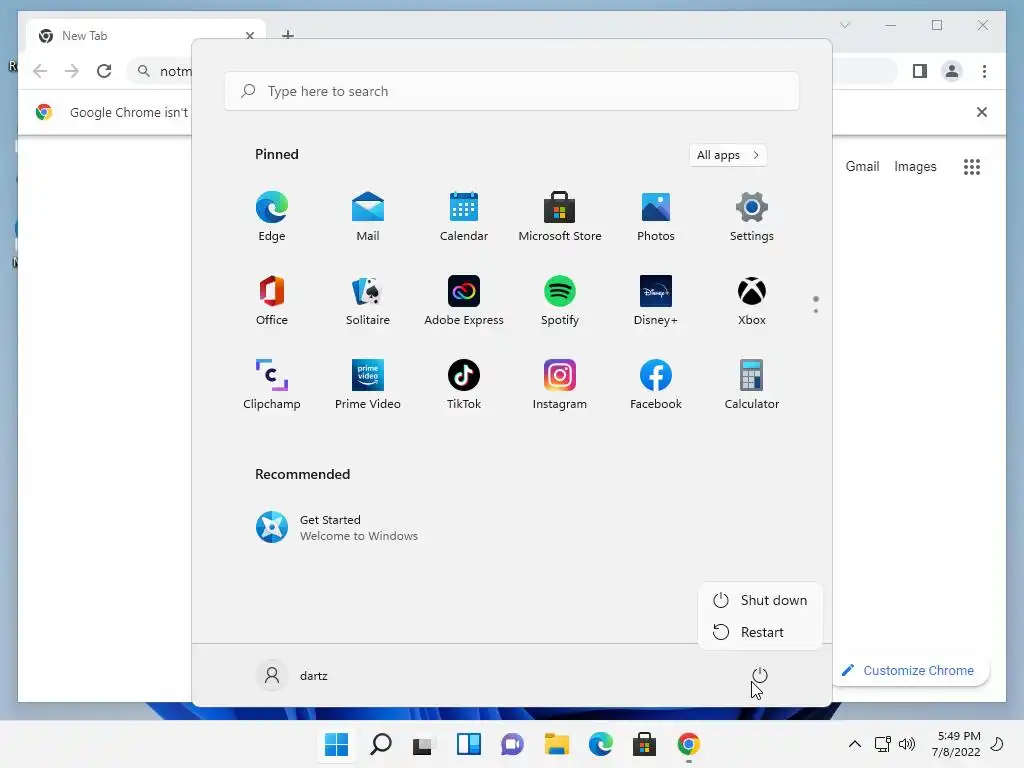Screen dimensions: 1024x768
Task: Launch Adobe Express
Action: click(464, 300)
